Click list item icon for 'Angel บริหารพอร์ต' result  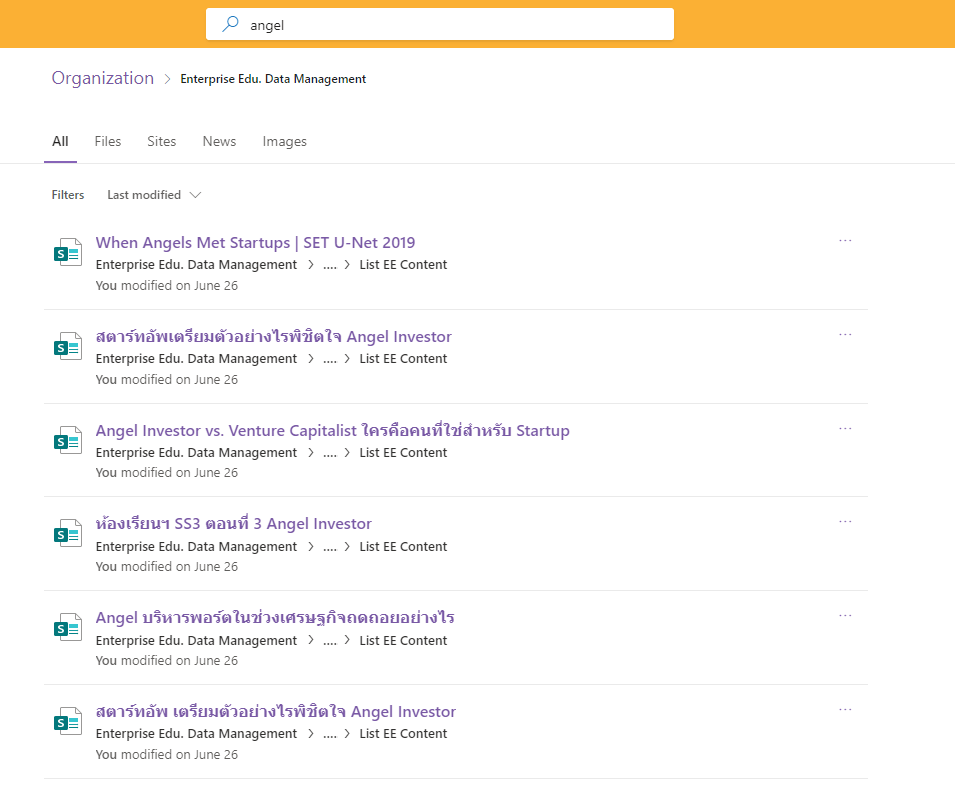68,627
